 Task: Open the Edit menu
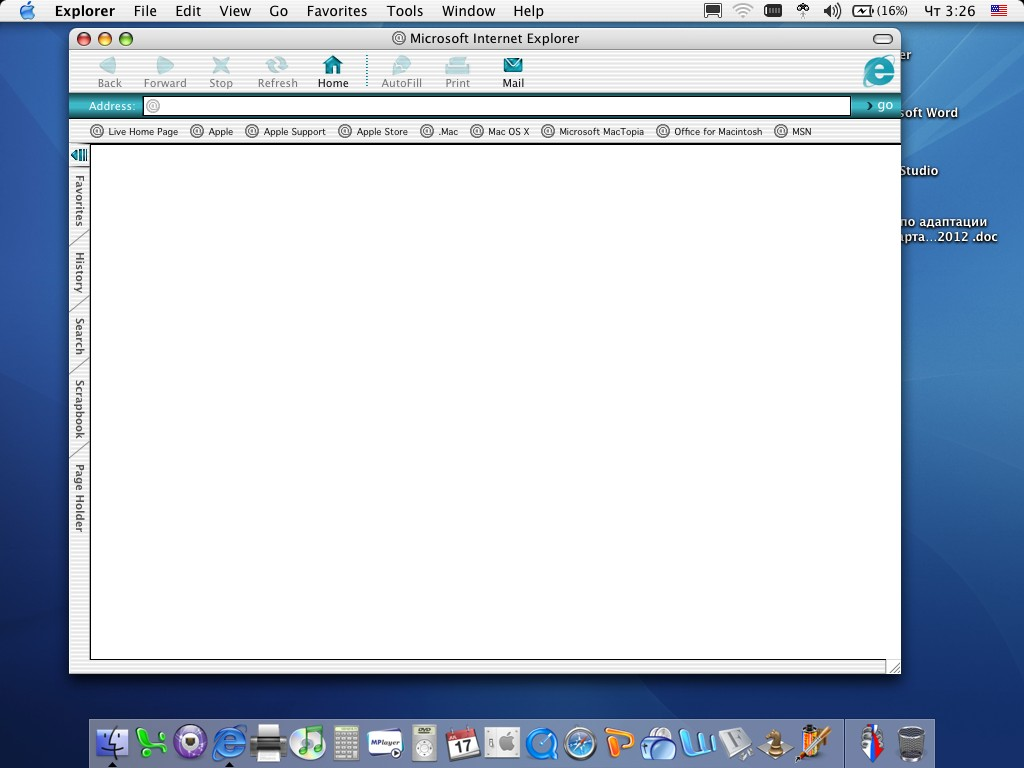click(x=188, y=11)
